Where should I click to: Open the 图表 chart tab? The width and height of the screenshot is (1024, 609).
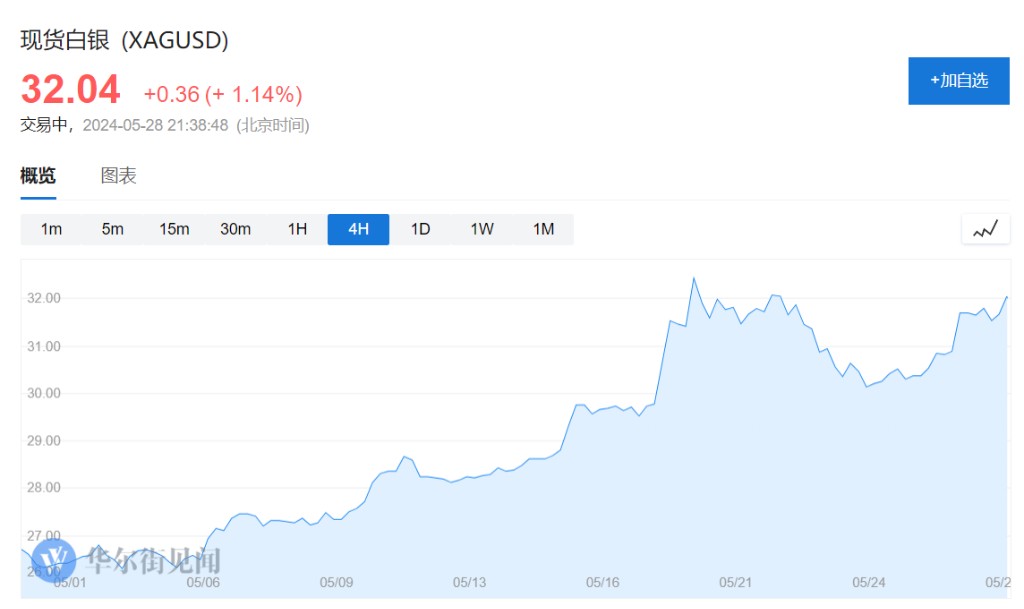click(x=118, y=176)
